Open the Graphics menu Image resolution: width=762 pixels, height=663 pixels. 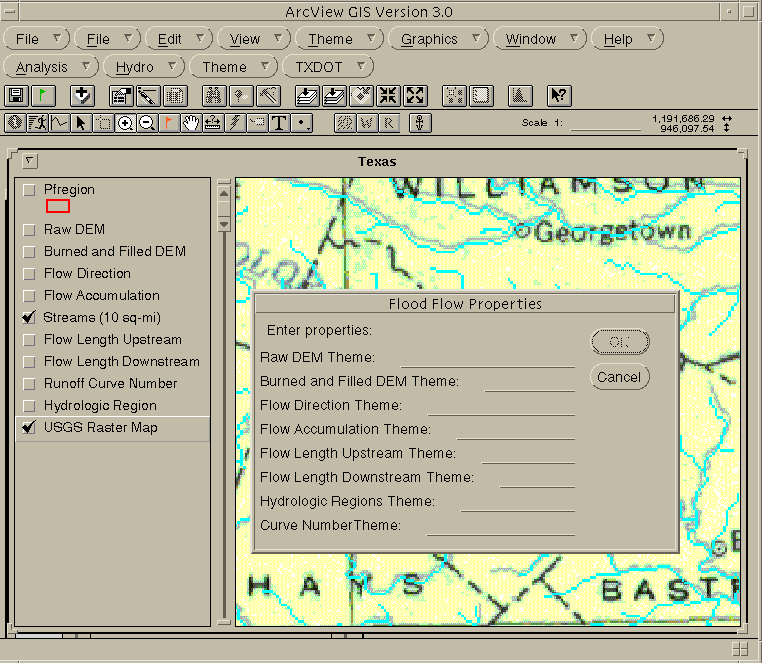438,39
